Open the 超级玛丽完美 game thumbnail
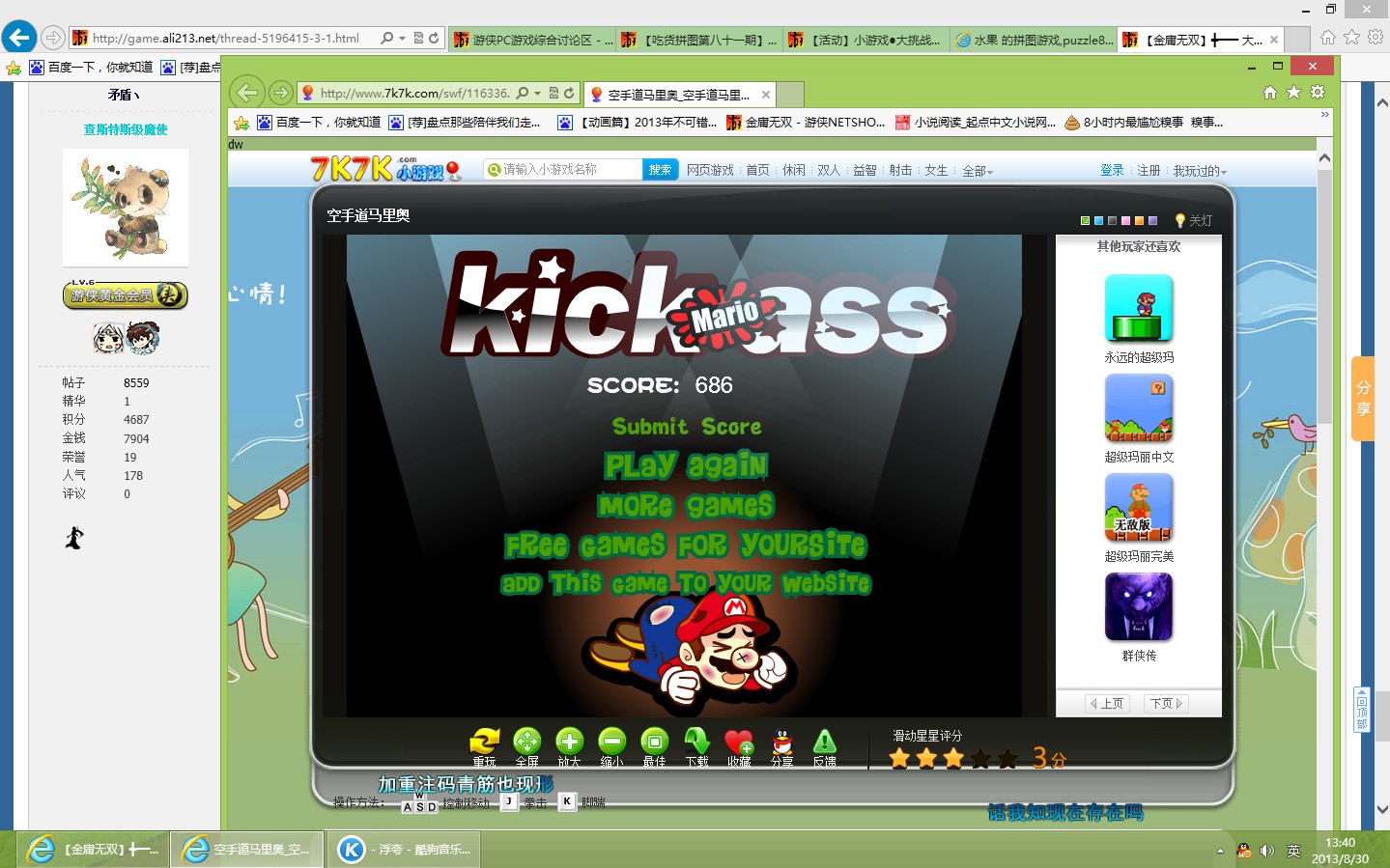 coord(1139,507)
